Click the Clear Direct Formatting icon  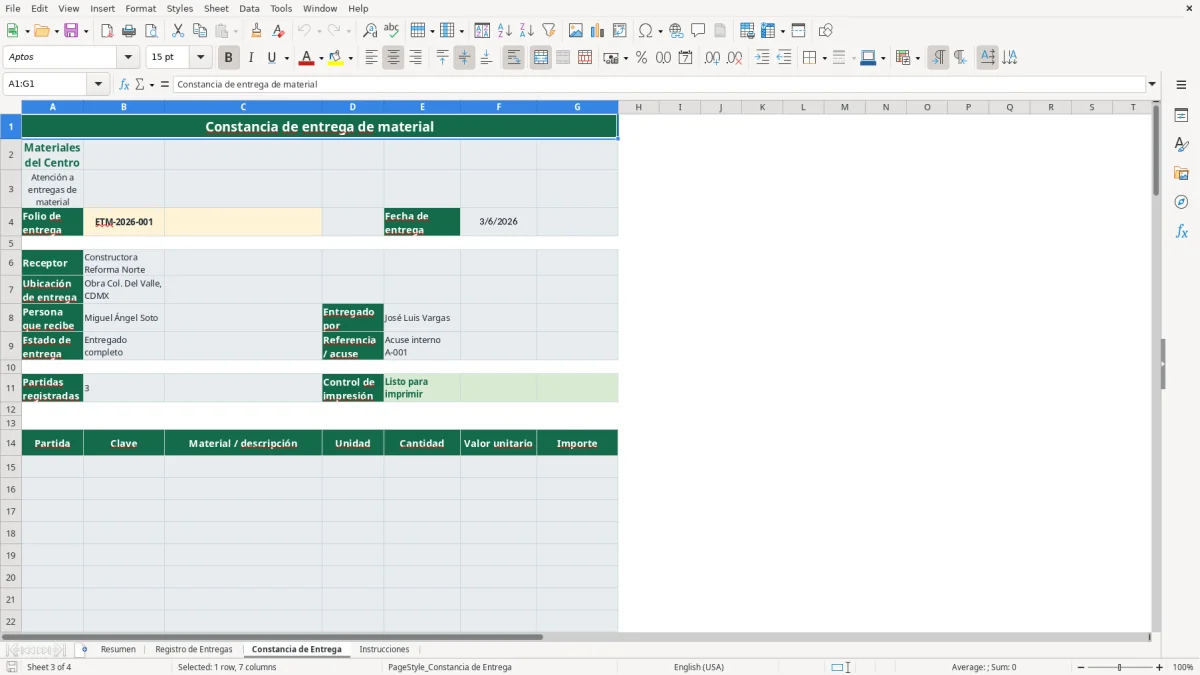click(x=278, y=31)
